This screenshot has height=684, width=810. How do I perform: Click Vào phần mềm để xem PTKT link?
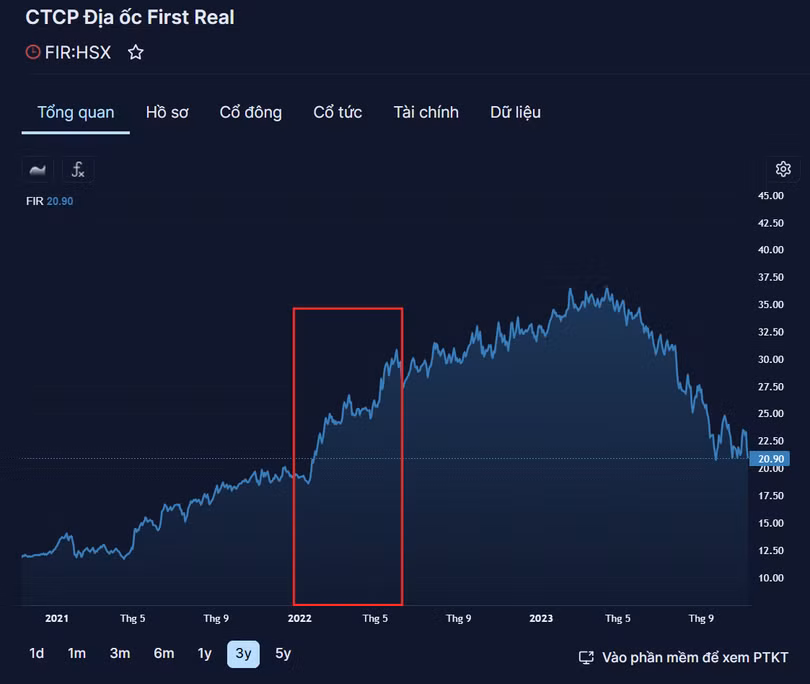coord(695,657)
